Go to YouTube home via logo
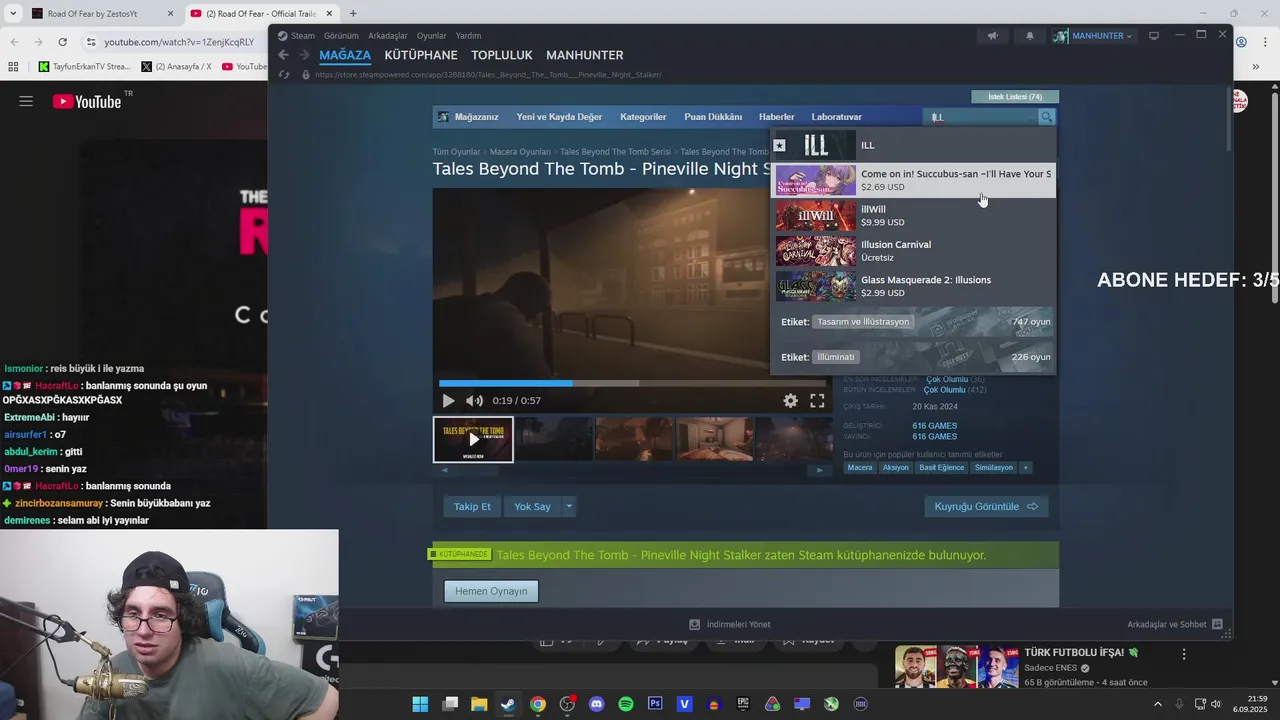This screenshot has width=1280, height=720. (86, 101)
